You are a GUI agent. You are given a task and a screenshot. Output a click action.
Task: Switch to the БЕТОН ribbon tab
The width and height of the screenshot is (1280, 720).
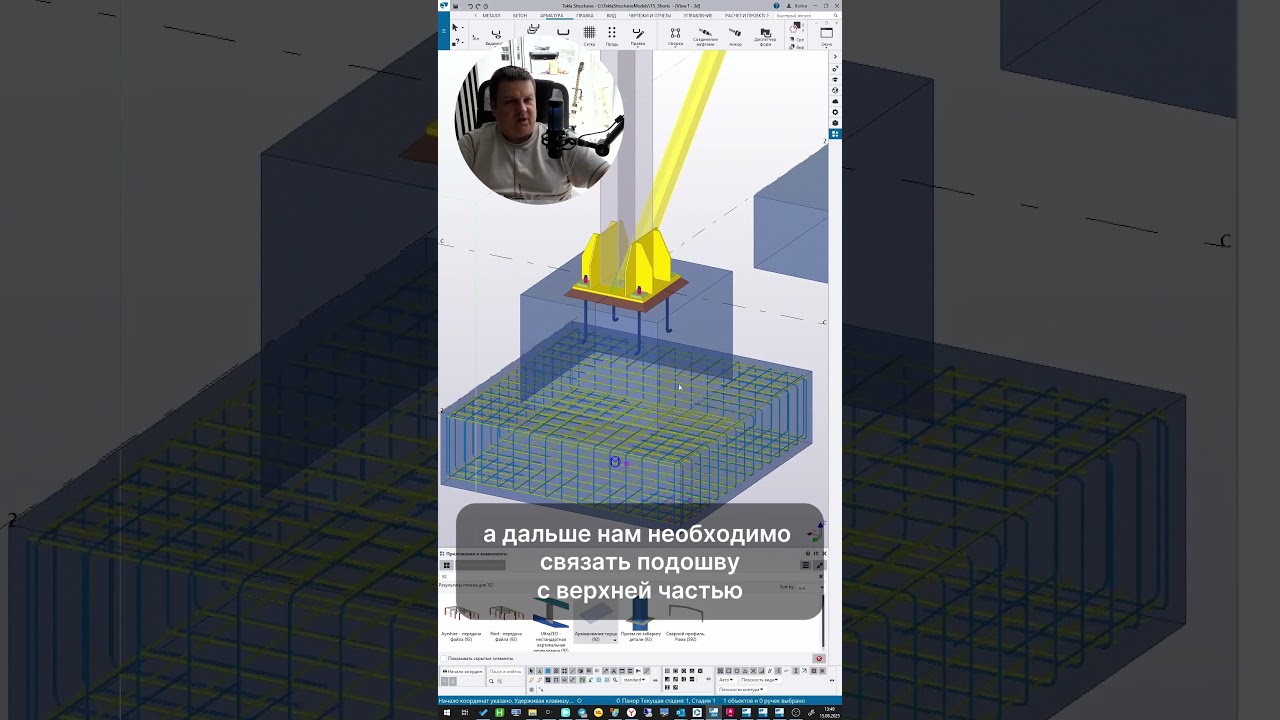520,15
